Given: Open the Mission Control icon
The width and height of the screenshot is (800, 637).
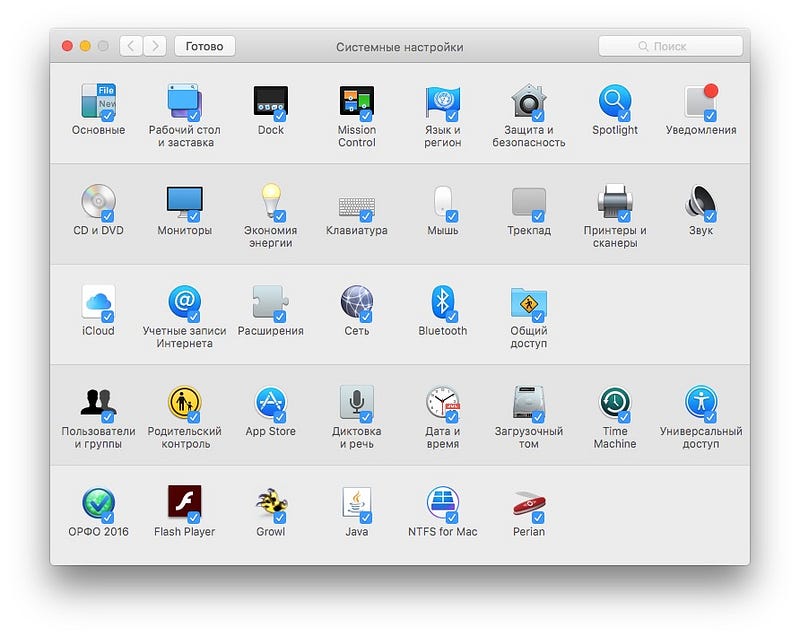Looking at the screenshot, I should (x=357, y=101).
